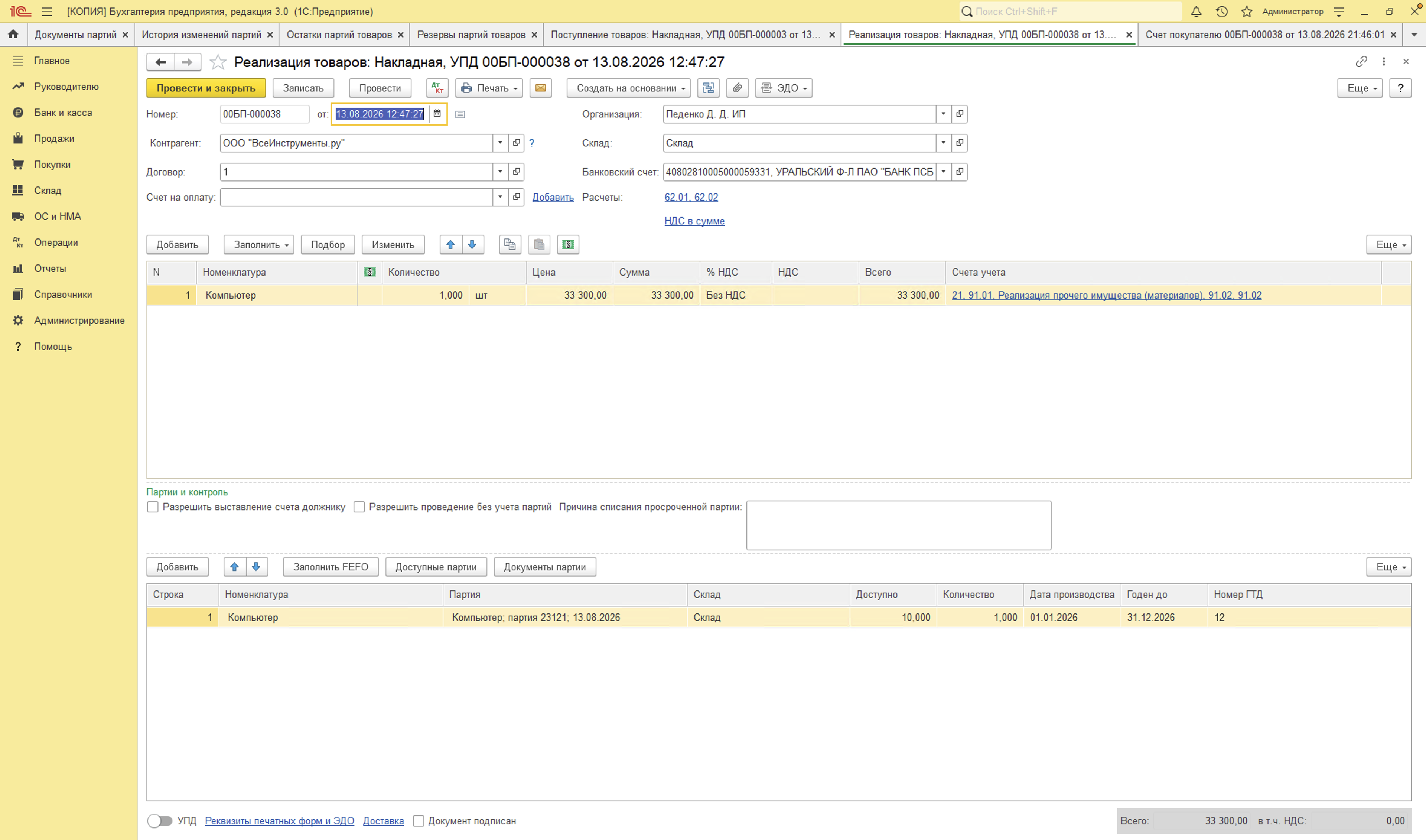
Task: Load goods table from spreadsheet icon
Action: coord(568,244)
